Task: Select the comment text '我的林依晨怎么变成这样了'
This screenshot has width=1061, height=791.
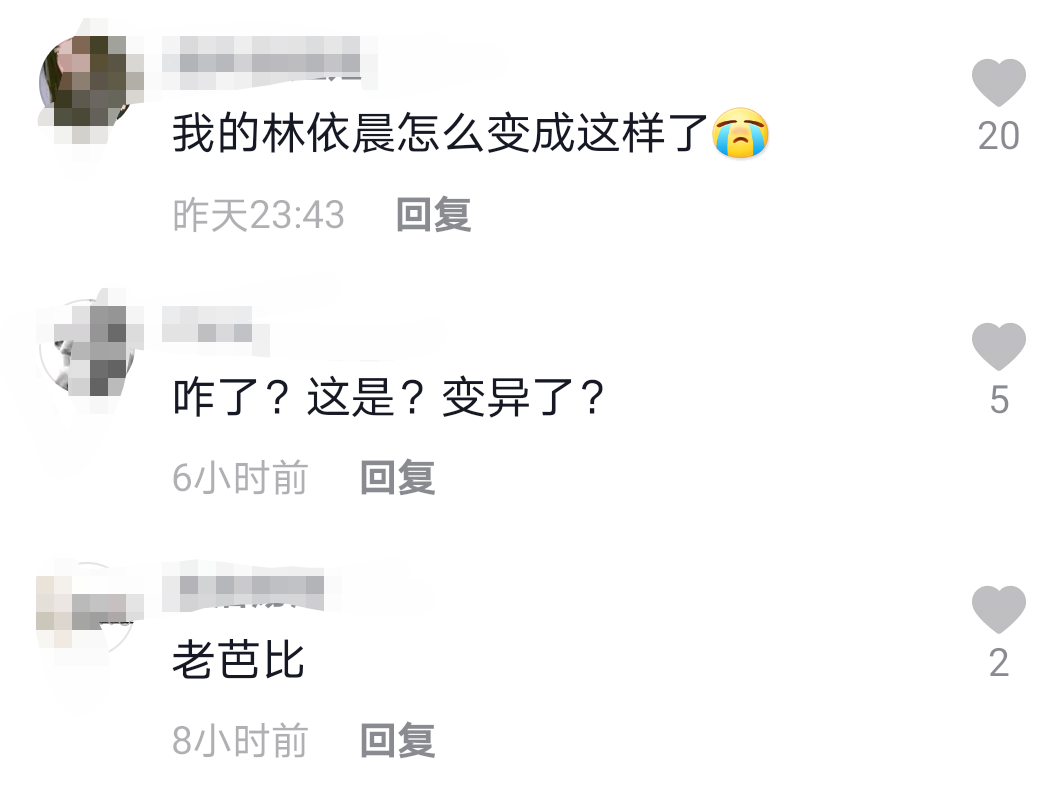Action: click(440, 133)
